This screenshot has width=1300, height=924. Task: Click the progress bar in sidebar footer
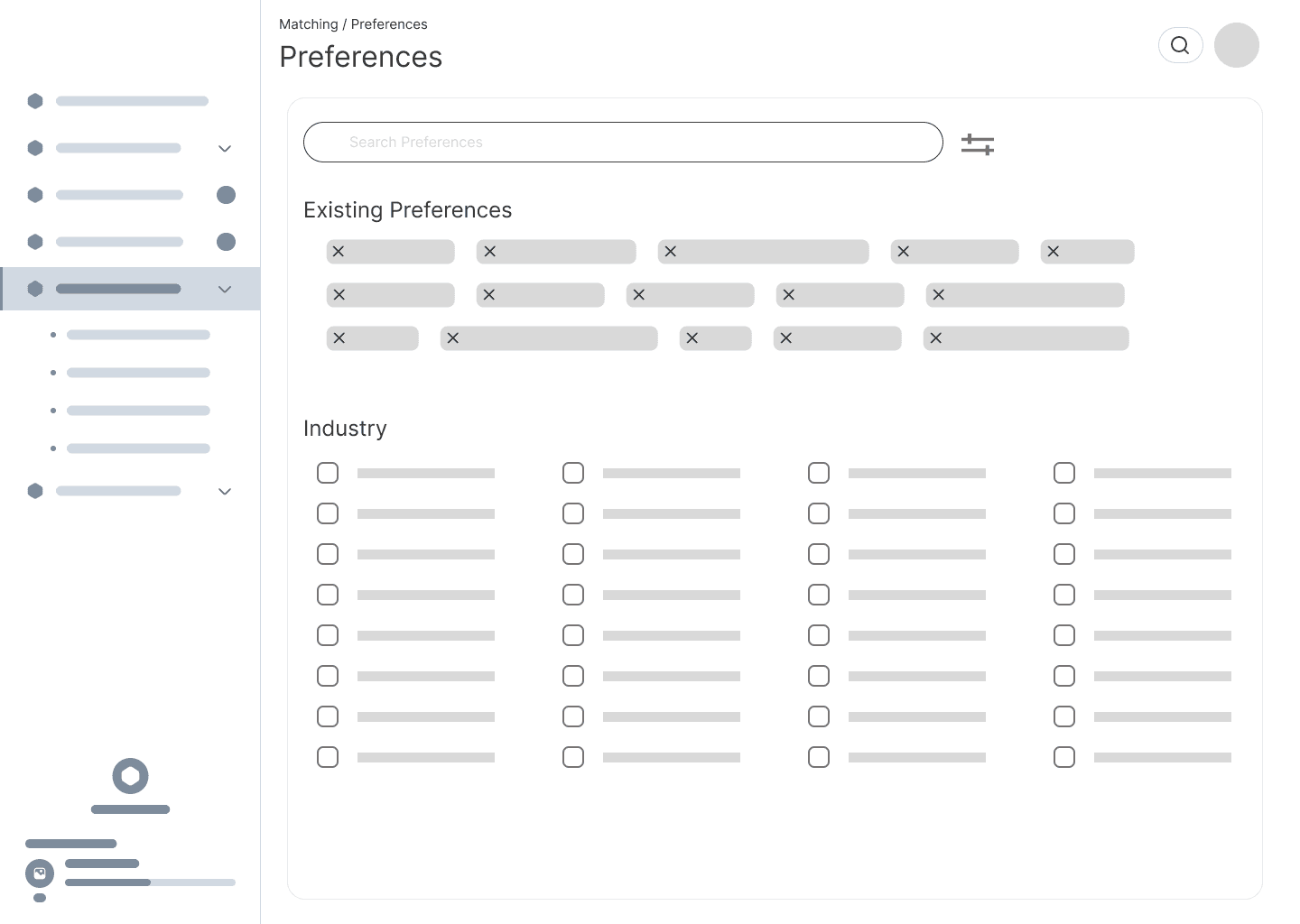click(150, 882)
